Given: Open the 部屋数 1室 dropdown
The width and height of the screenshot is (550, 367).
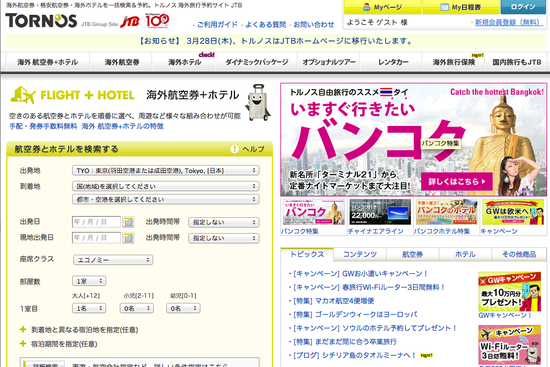Looking at the screenshot, I should tap(89, 281).
